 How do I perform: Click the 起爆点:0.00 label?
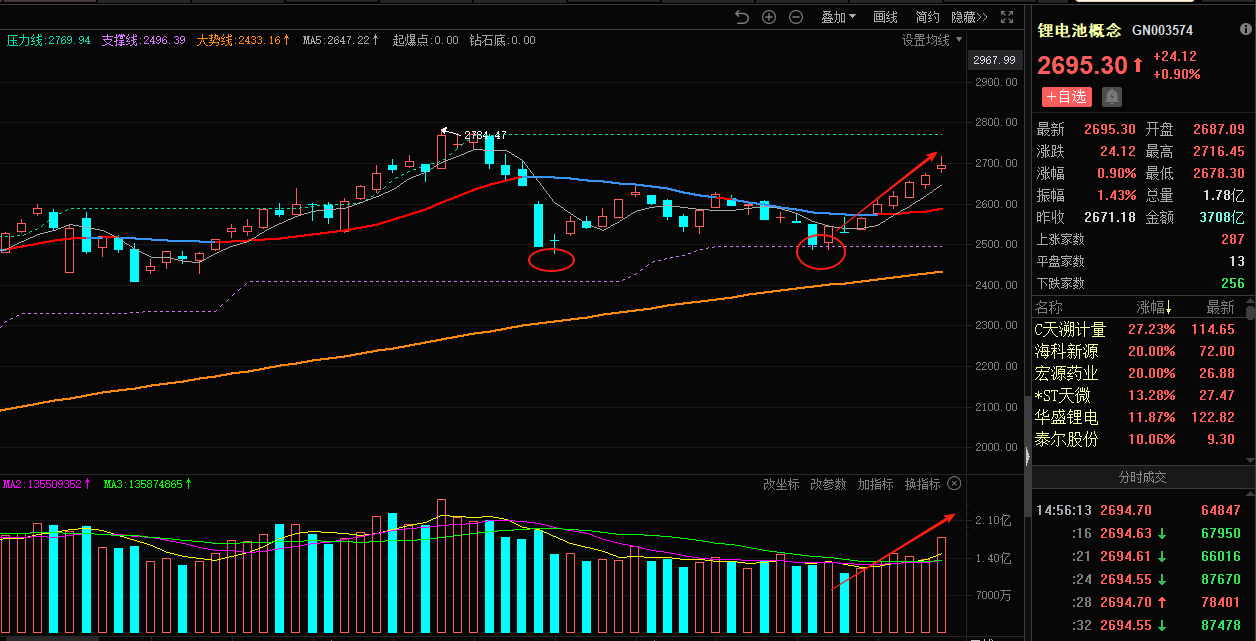click(426, 40)
